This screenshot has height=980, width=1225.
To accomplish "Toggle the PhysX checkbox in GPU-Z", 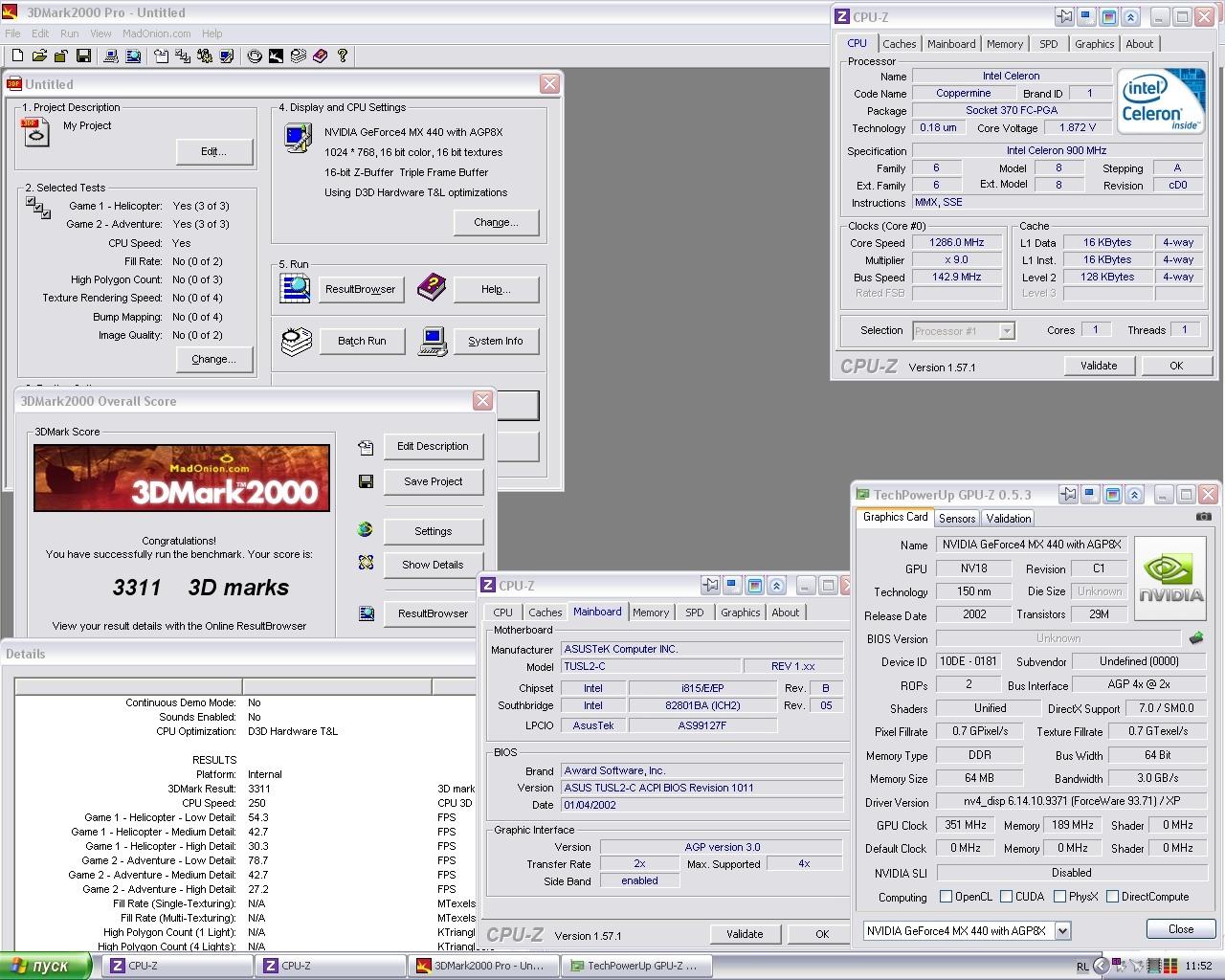I will click(x=1059, y=897).
